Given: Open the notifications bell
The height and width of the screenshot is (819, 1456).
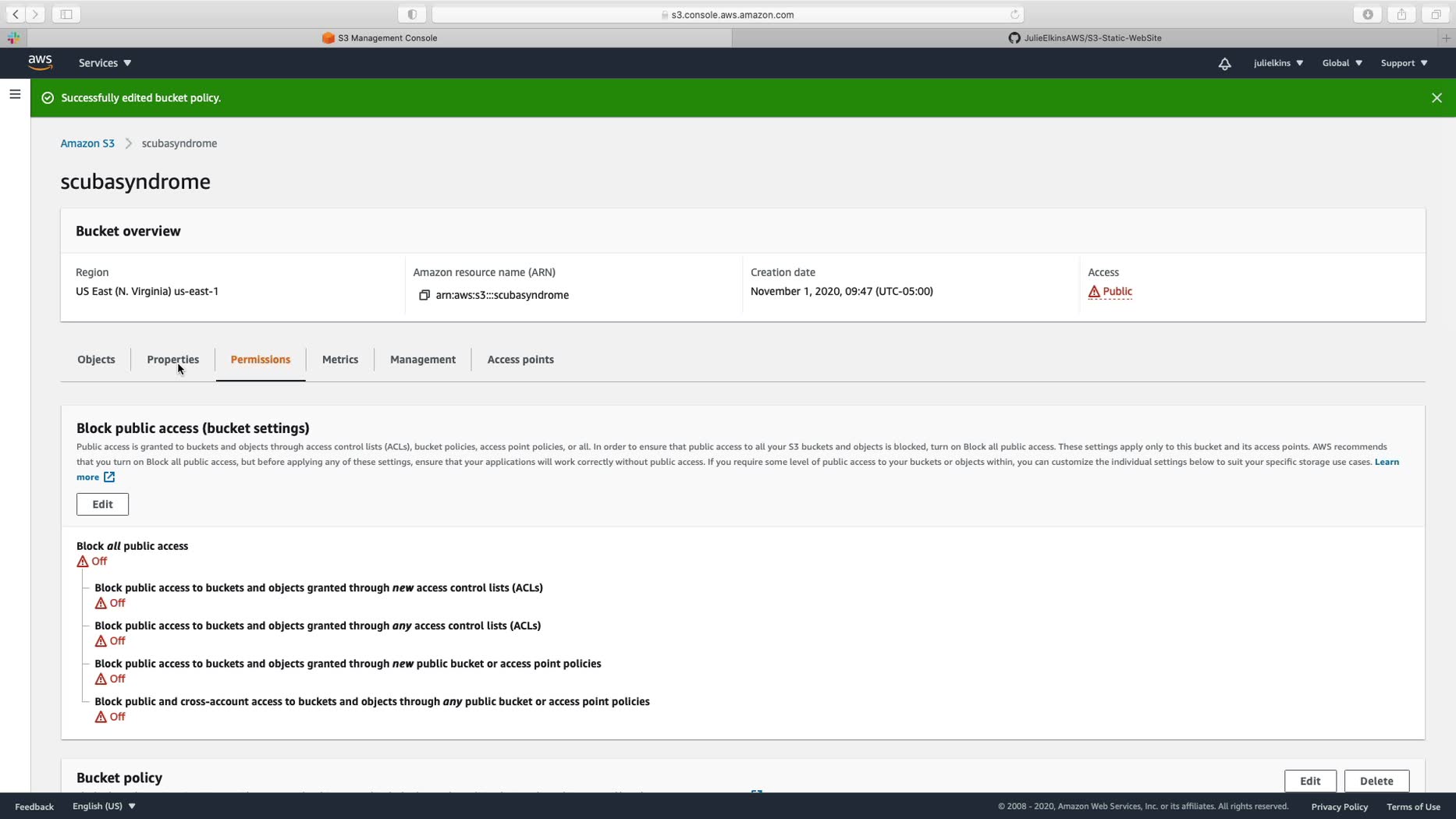Looking at the screenshot, I should 1224,64.
